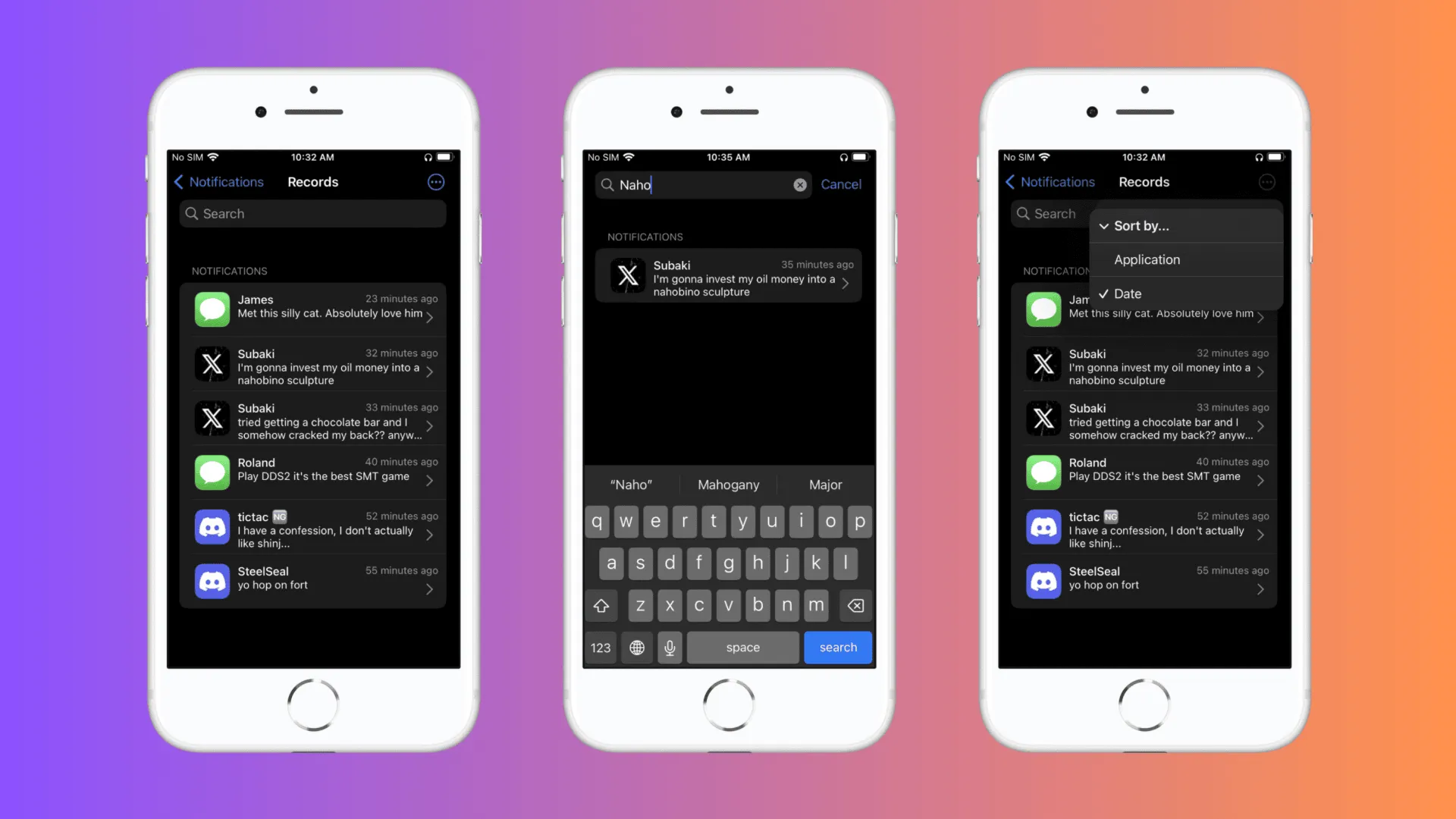Tap the X (Twitter) icon on search result

pyautogui.click(x=627, y=277)
